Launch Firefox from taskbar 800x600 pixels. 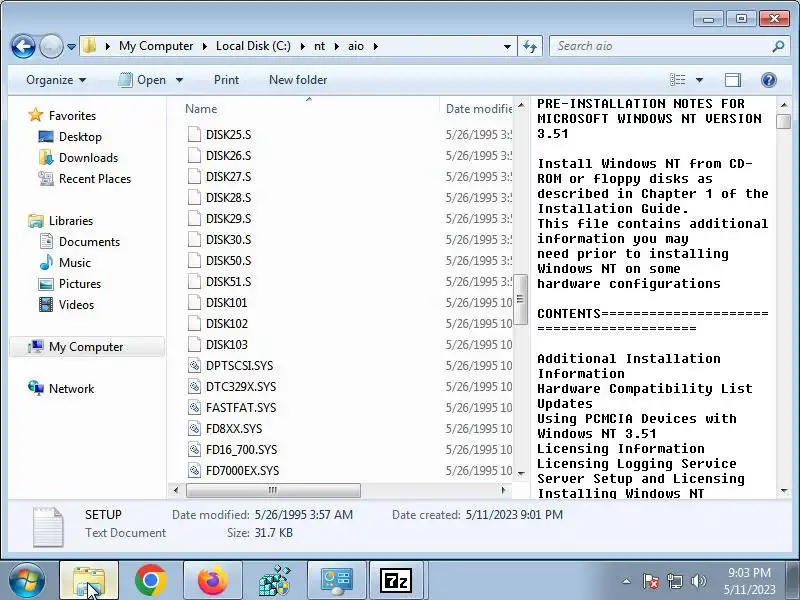213,580
